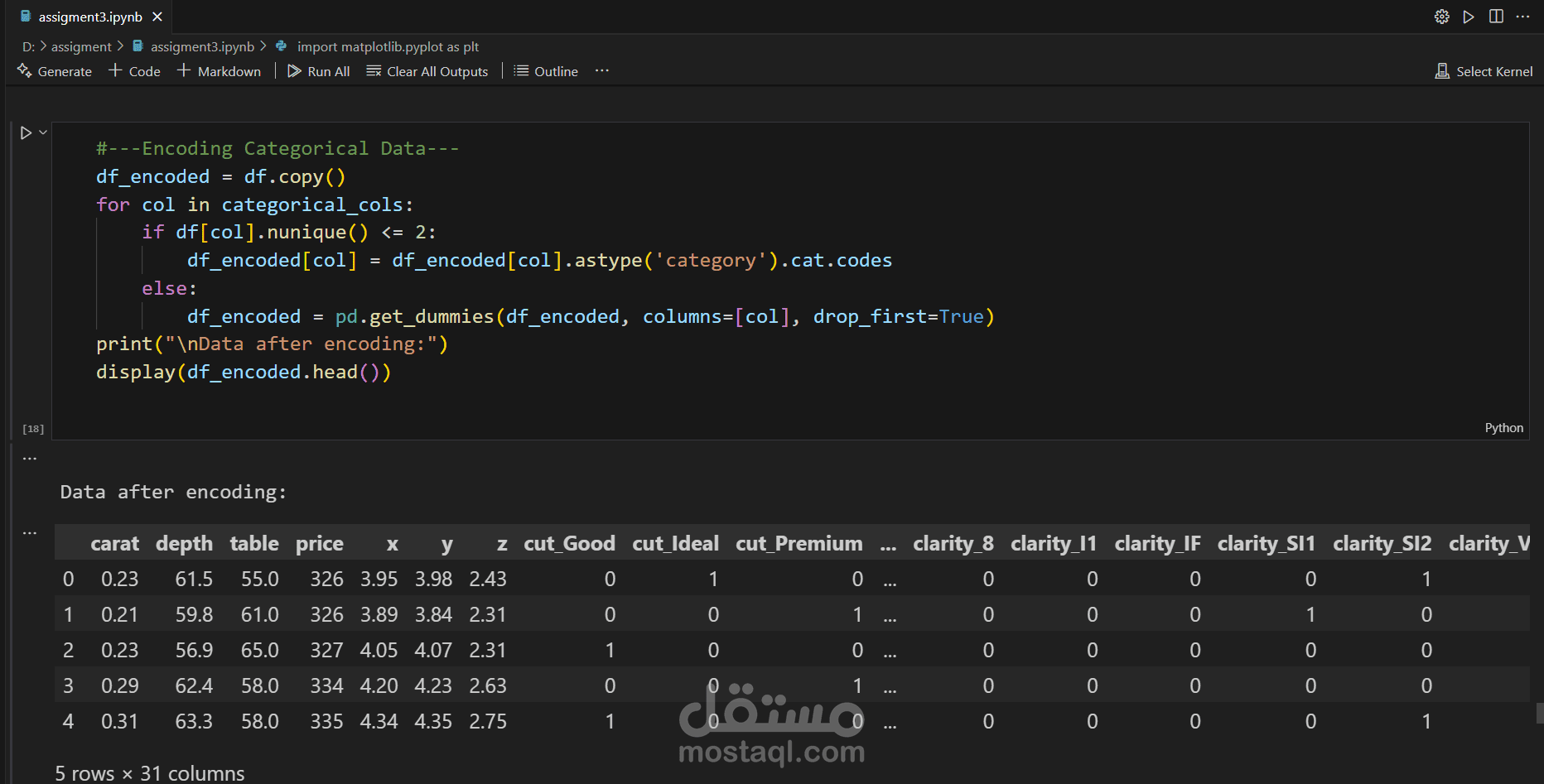Viewport: 1544px width, 784px height.
Task: Close the assigment3.ipynb tab
Action: click(x=157, y=17)
